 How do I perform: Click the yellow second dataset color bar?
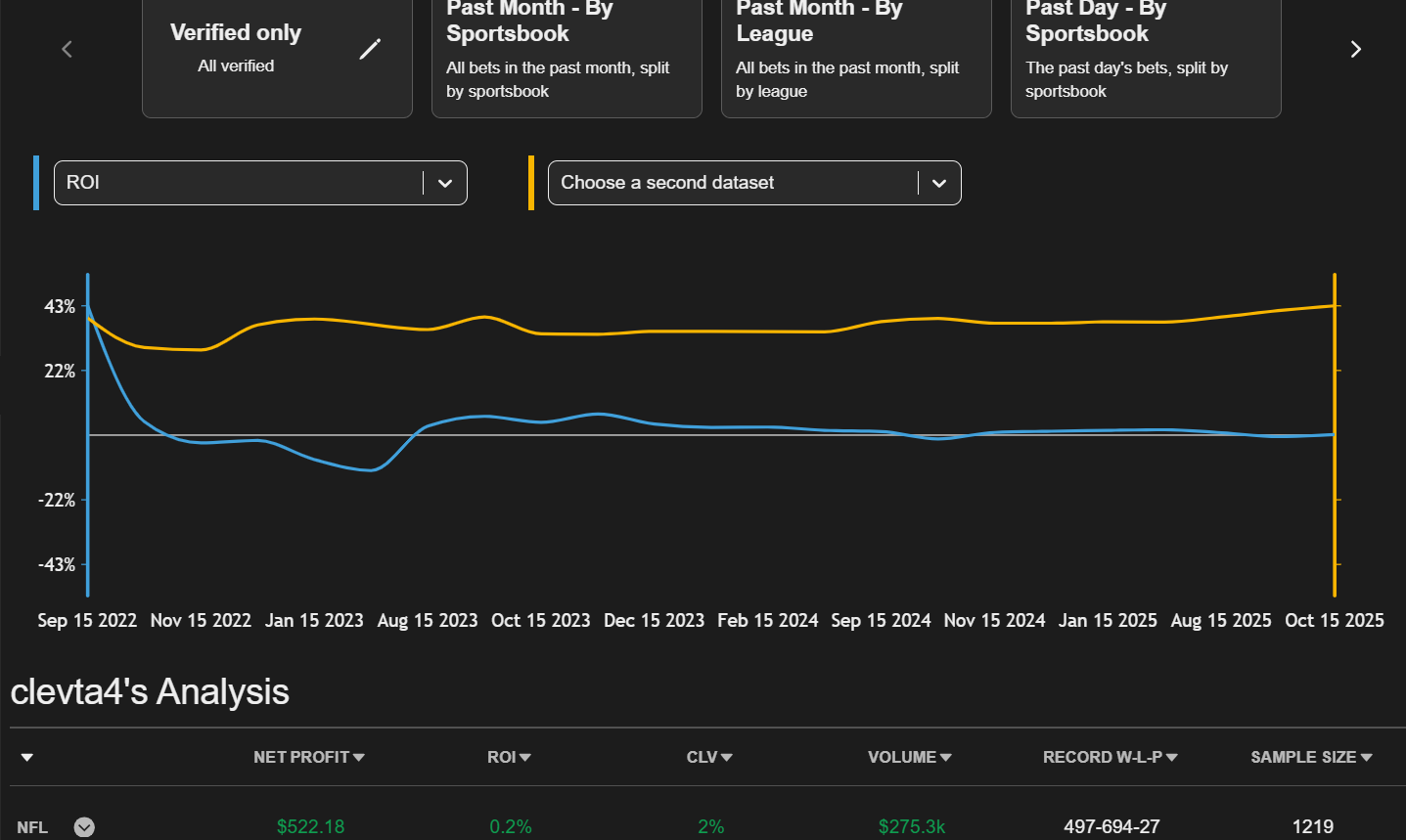point(531,183)
